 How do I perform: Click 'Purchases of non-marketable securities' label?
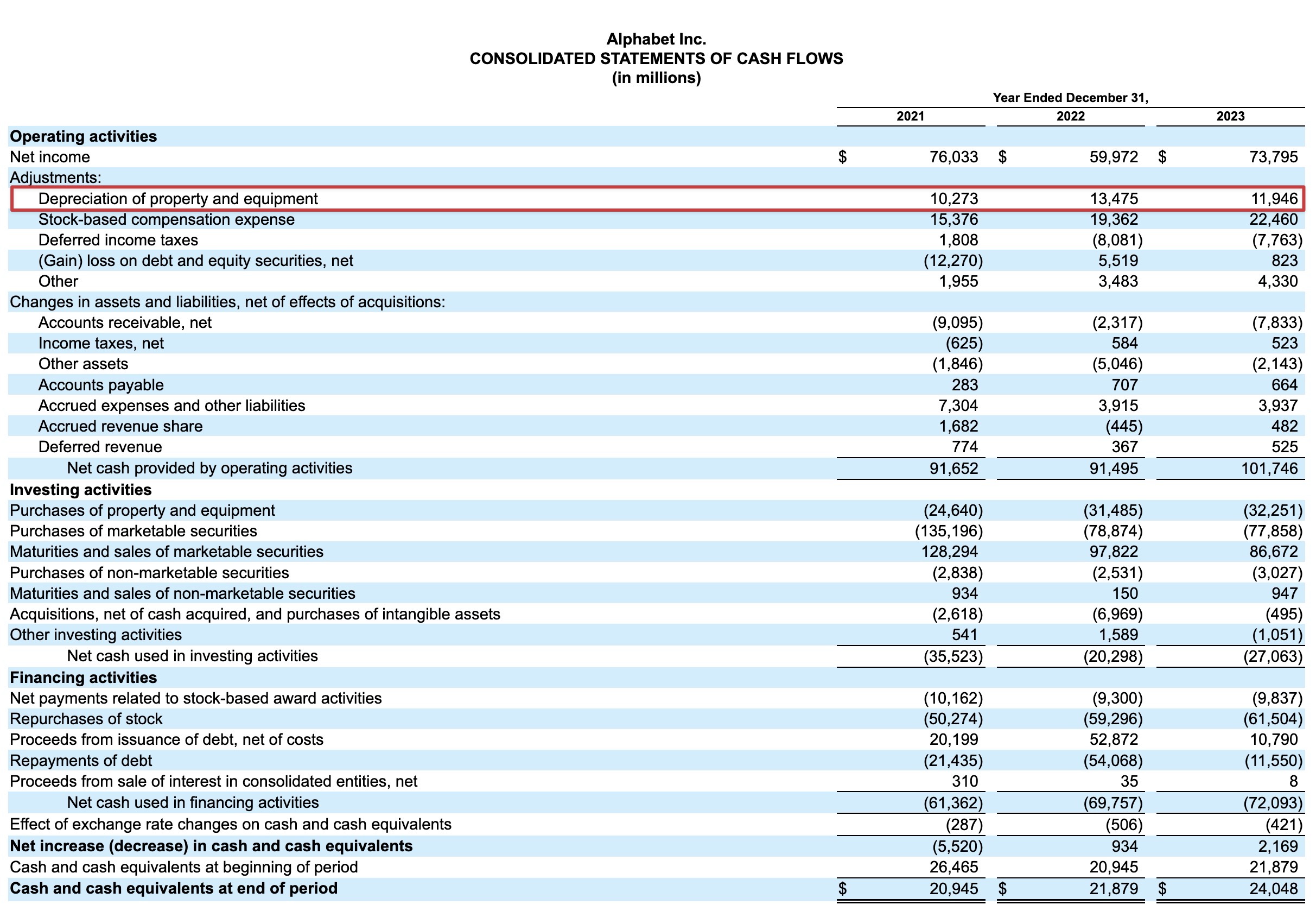[149, 573]
